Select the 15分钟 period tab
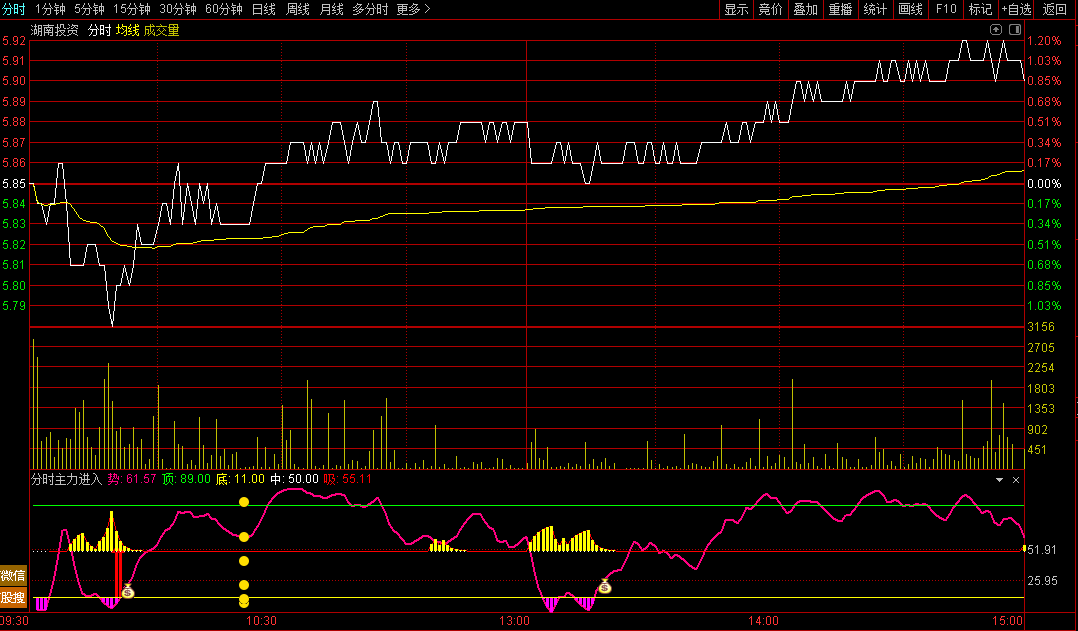Viewport: 1078px width, 631px height. click(x=132, y=9)
